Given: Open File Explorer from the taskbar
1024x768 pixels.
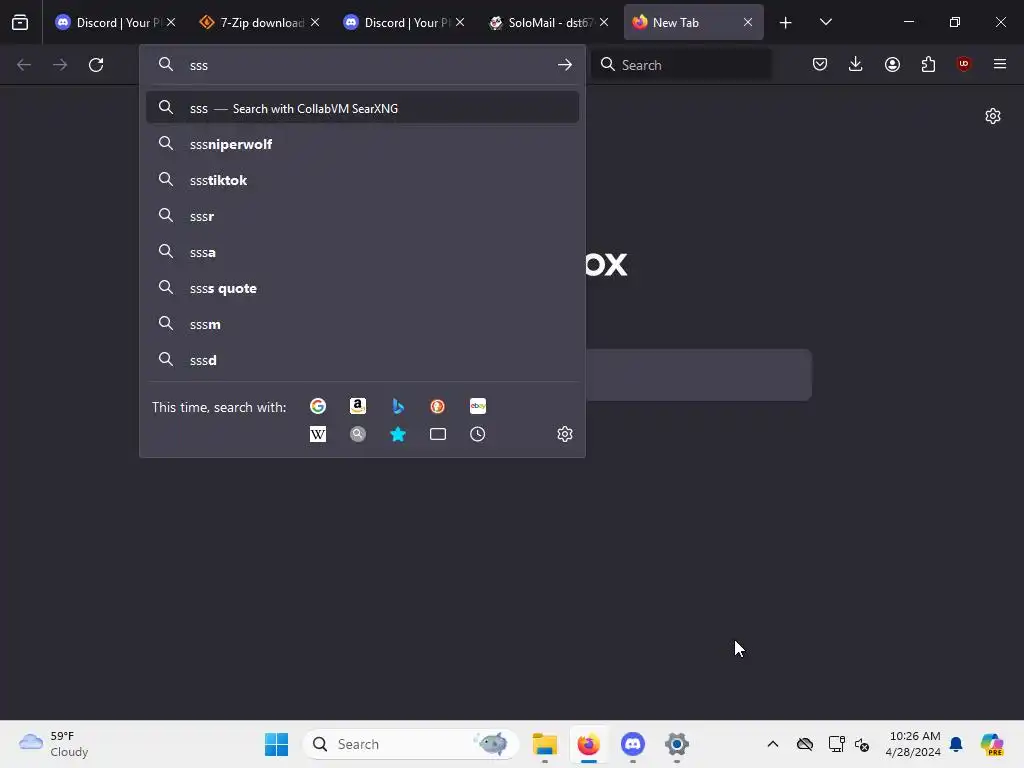Looking at the screenshot, I should pos(545,744).
